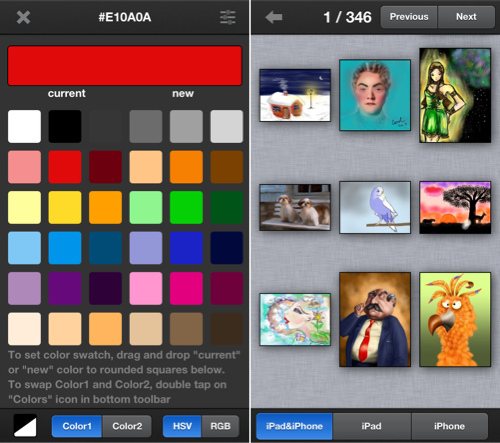Viewport: 500px width, 443px height.
Task: Switch color mode to RGB
Action: point(220,426)
